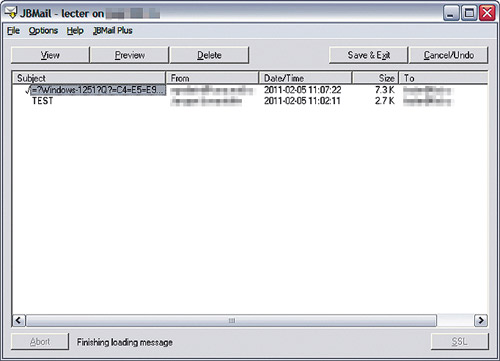Click the 7.3 K size cell
500x361 pixels.
click(x=385, y=90)
